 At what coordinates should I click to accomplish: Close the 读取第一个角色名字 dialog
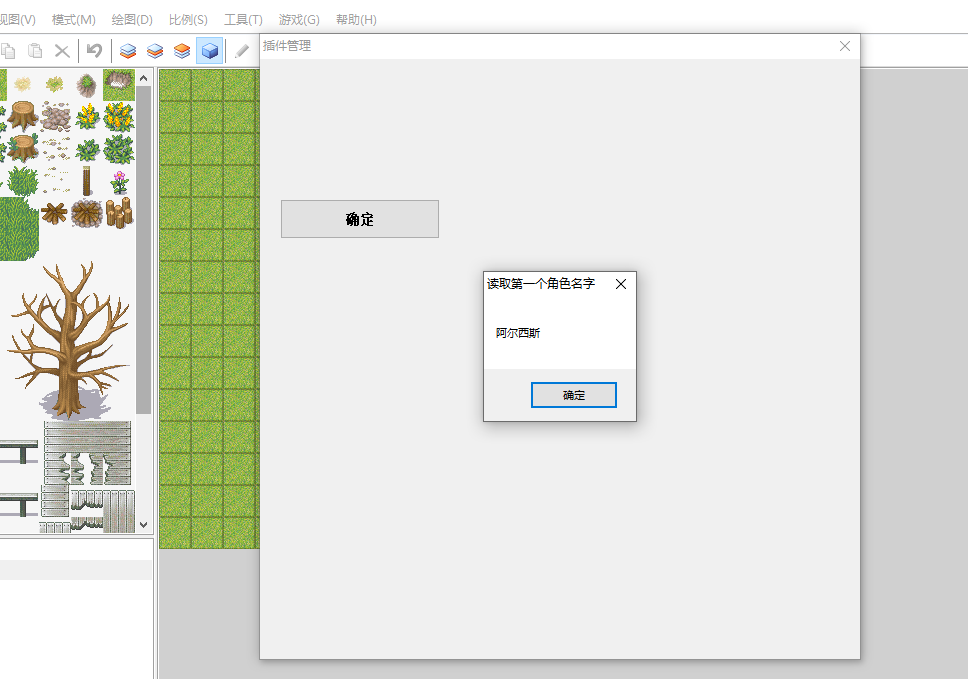tap(621, 284)
